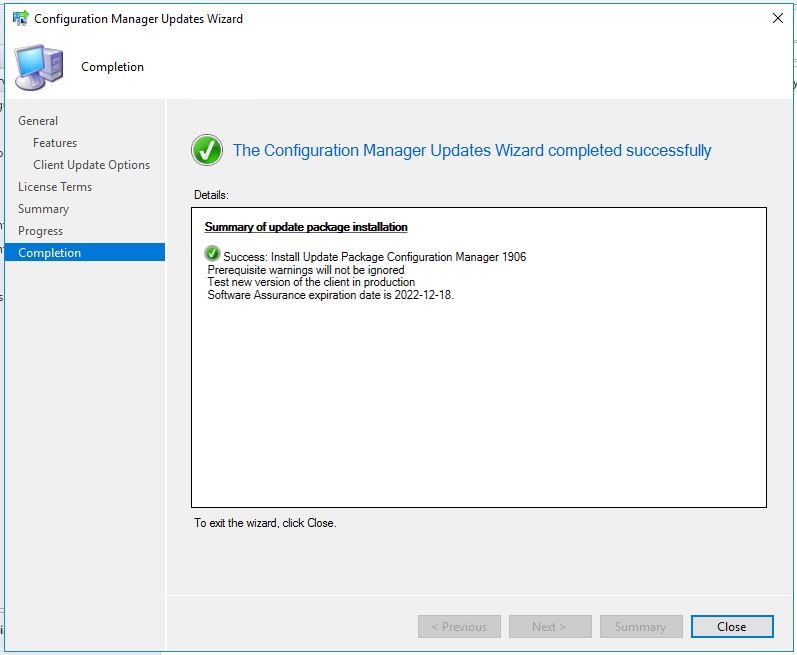Click the wizard completed successfully headline
Viewport: 797px width, 655px height.
[472, 150]
